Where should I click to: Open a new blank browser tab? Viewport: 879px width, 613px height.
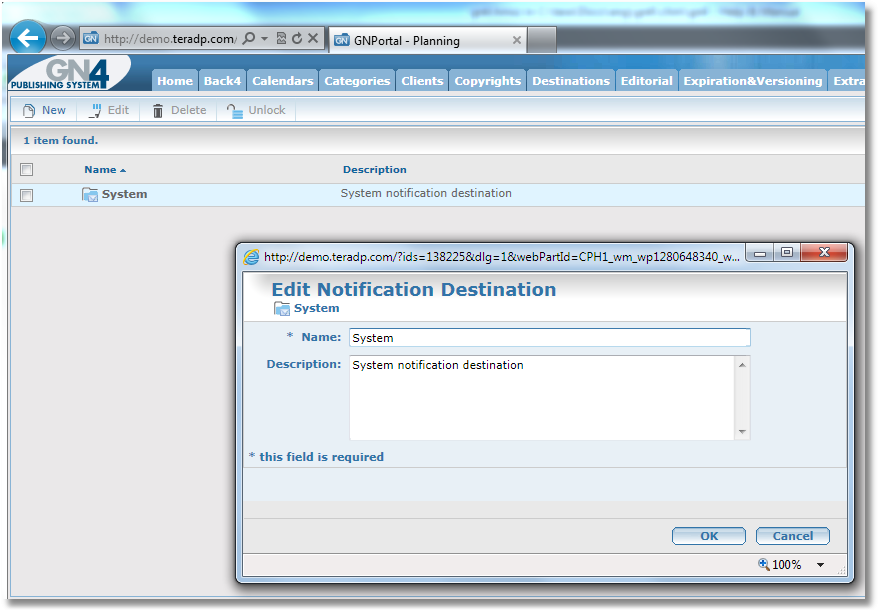coord(542,40)
